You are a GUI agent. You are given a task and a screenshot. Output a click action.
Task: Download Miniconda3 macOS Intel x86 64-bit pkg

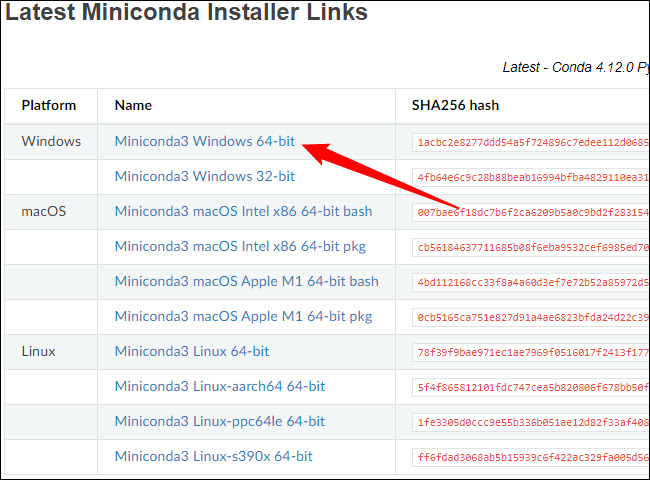(240, 247)
